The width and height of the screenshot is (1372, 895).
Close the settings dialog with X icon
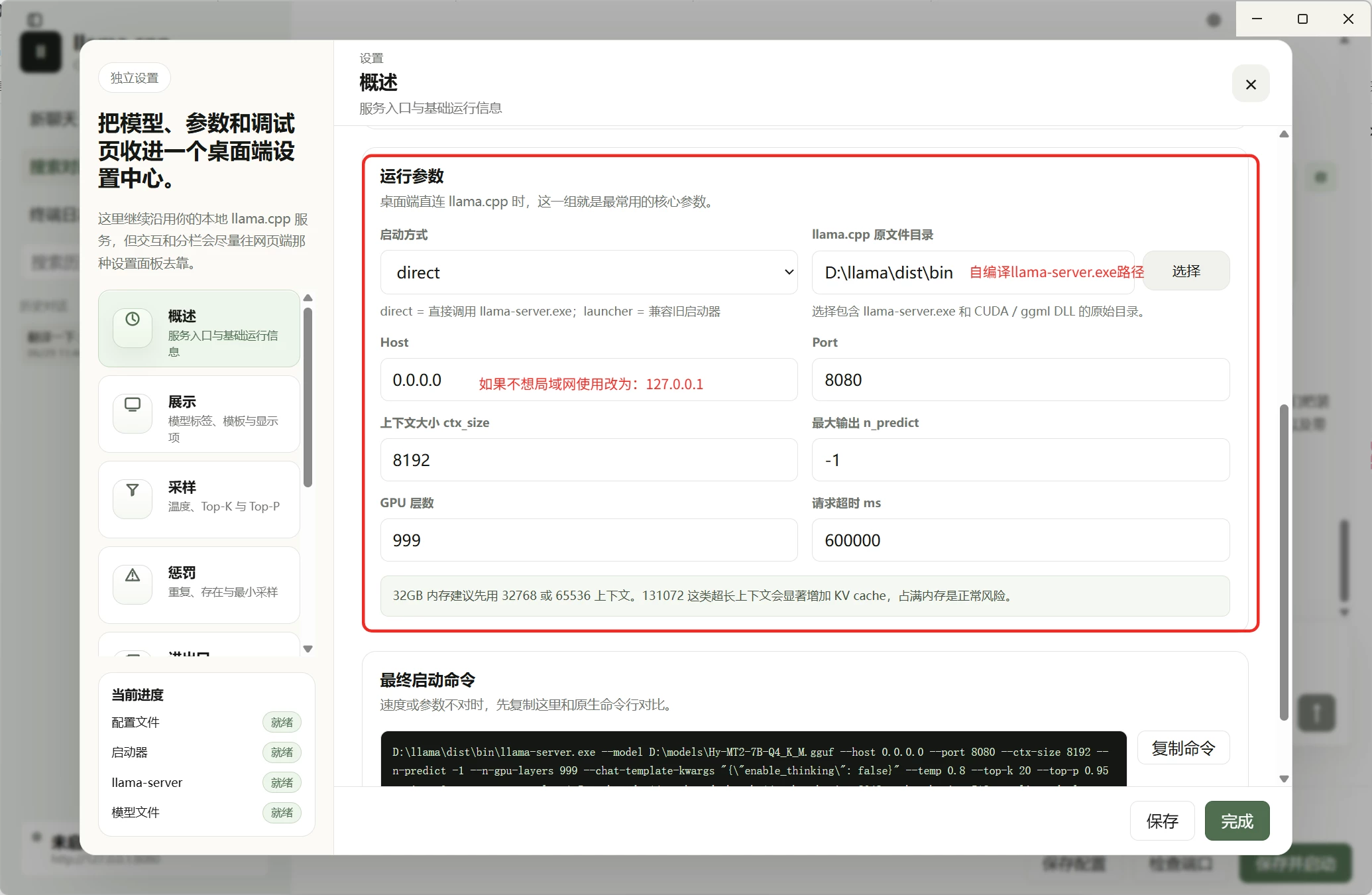click(x=1251, y=84)
